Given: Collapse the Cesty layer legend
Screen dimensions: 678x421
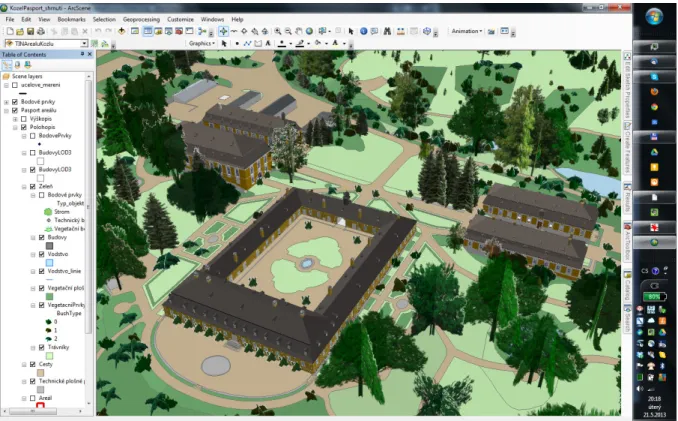Looking at the screenshot, I should tap(24, 364).
